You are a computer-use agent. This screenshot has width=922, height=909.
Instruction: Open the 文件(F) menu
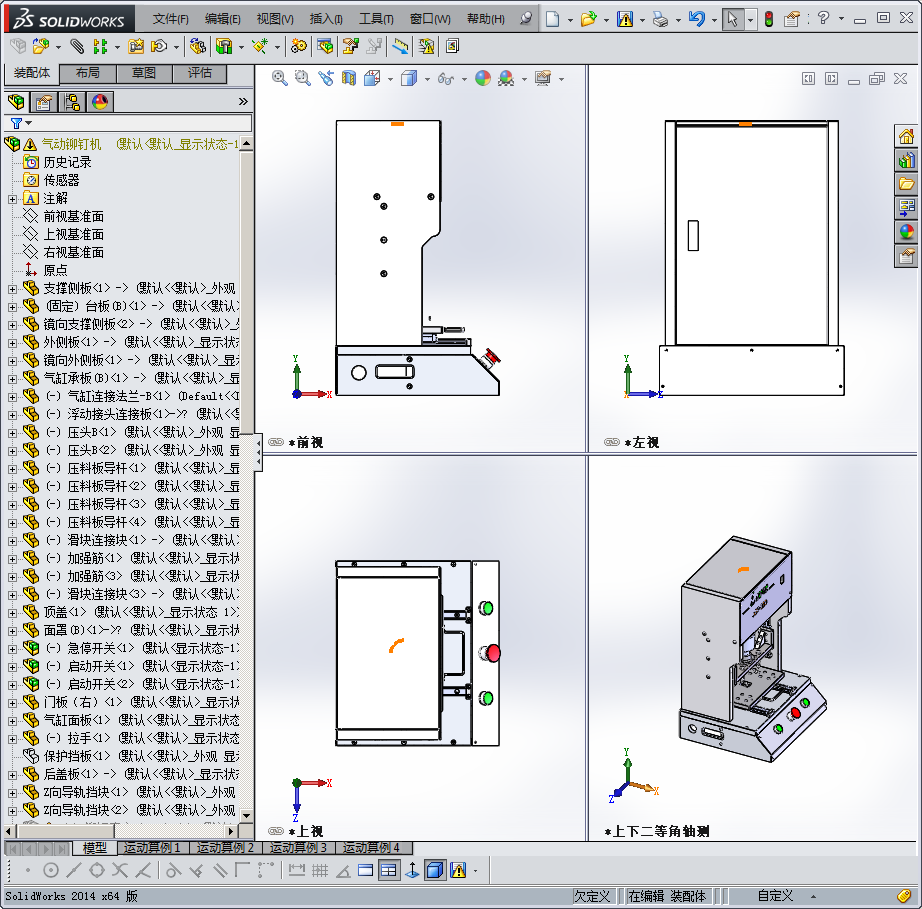pyautogui.click(x=171, y=19)
